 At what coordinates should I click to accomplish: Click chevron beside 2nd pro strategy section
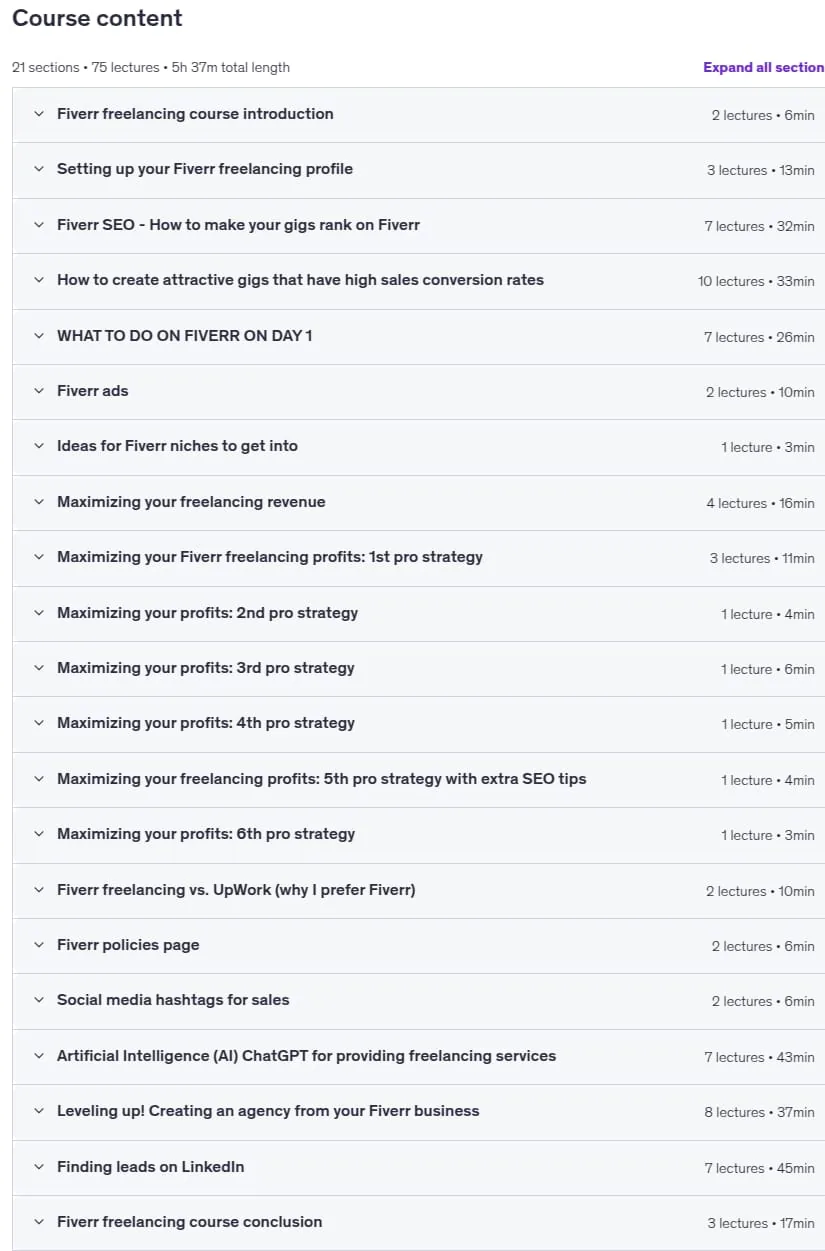39,613
